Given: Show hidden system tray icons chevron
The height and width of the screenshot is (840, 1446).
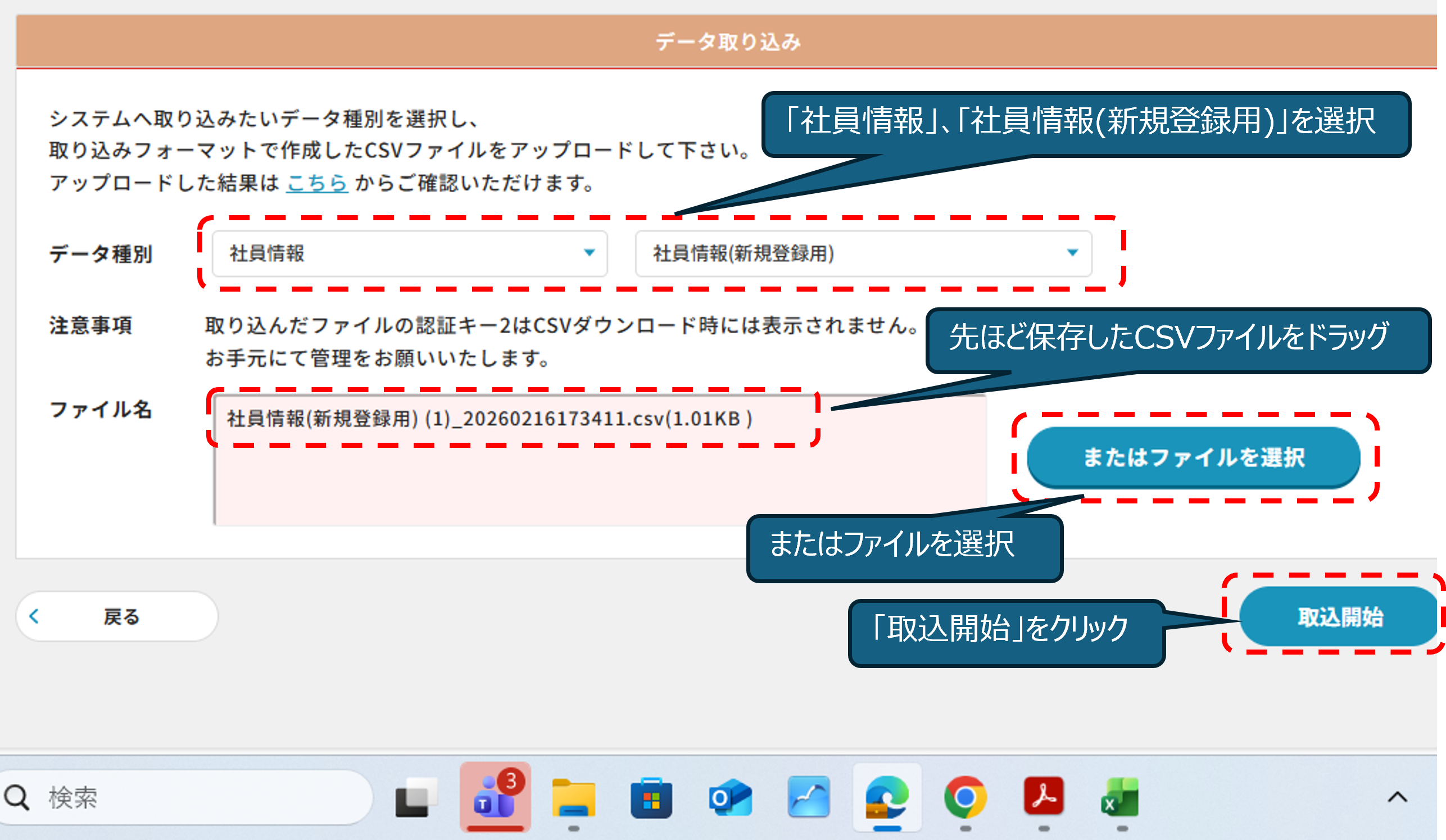Looking at the screenshot, I should [1397, 797].
